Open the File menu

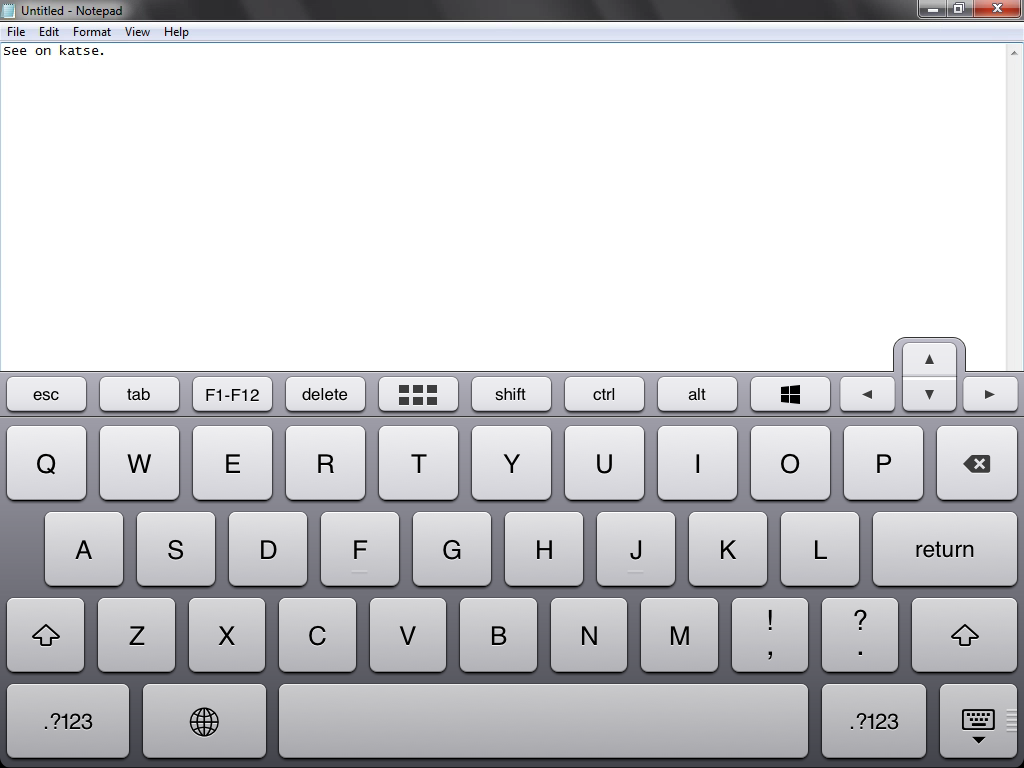click(x=16, y=32)
